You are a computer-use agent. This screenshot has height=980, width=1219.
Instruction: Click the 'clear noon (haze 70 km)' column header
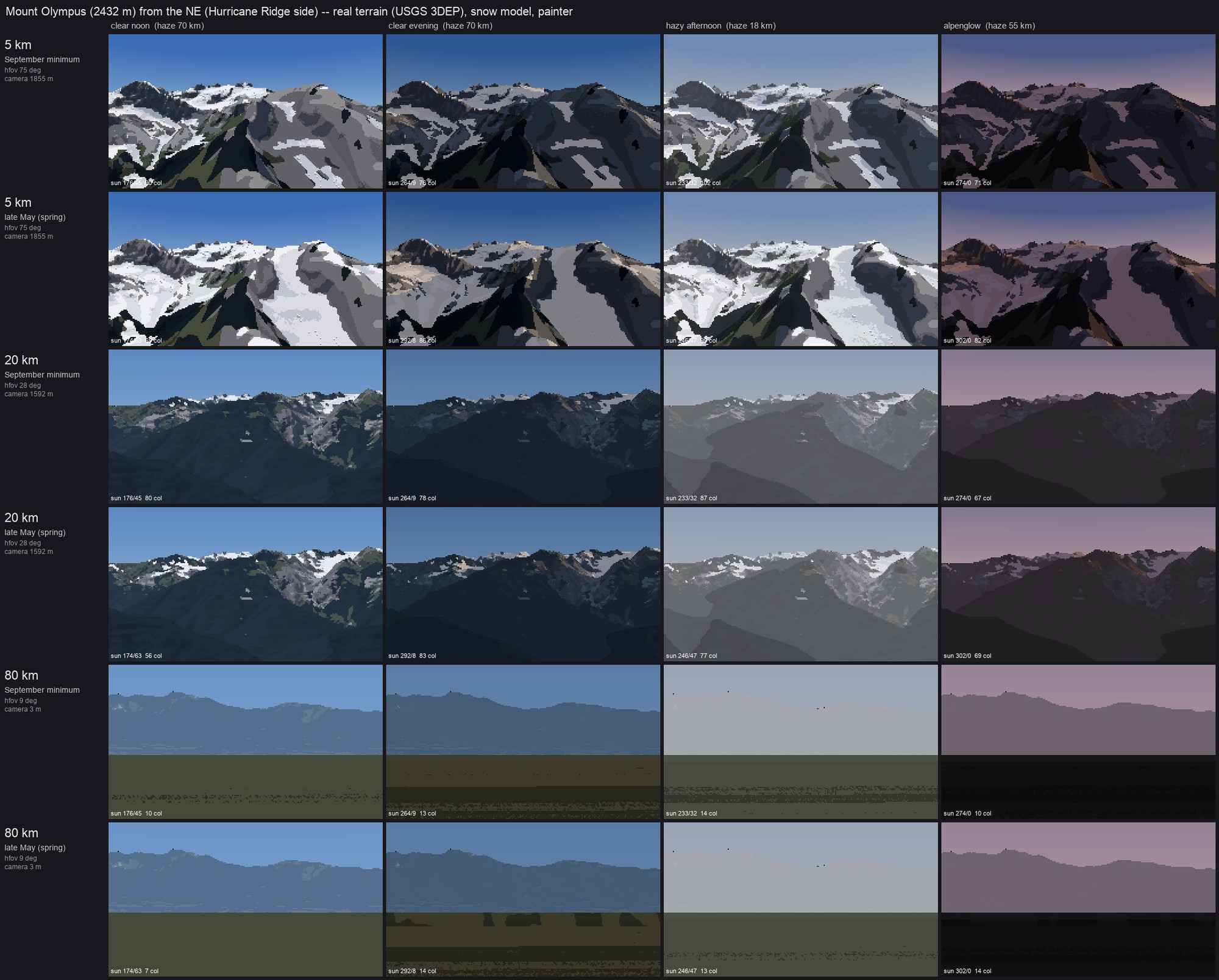[x=157, y=26]
